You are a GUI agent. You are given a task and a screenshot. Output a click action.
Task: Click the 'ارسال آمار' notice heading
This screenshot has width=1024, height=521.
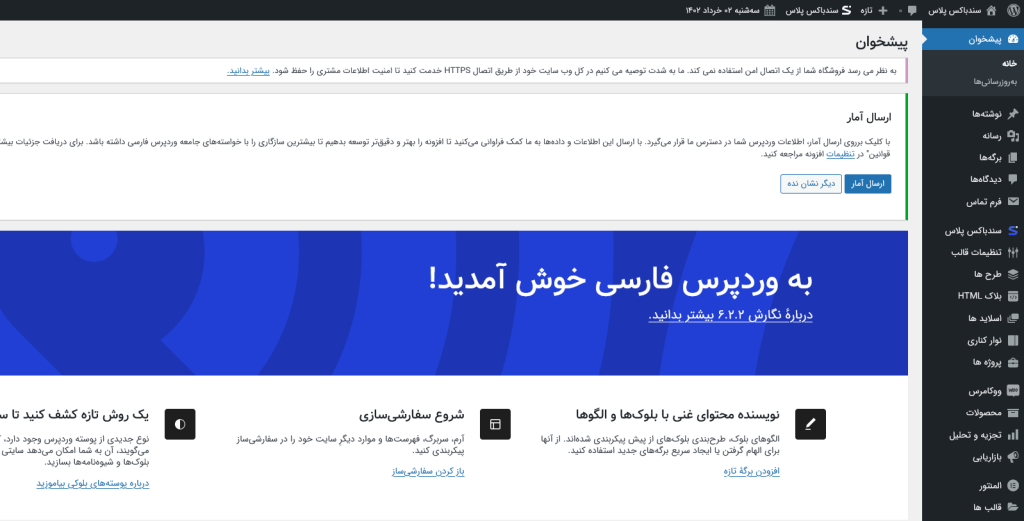869,118
